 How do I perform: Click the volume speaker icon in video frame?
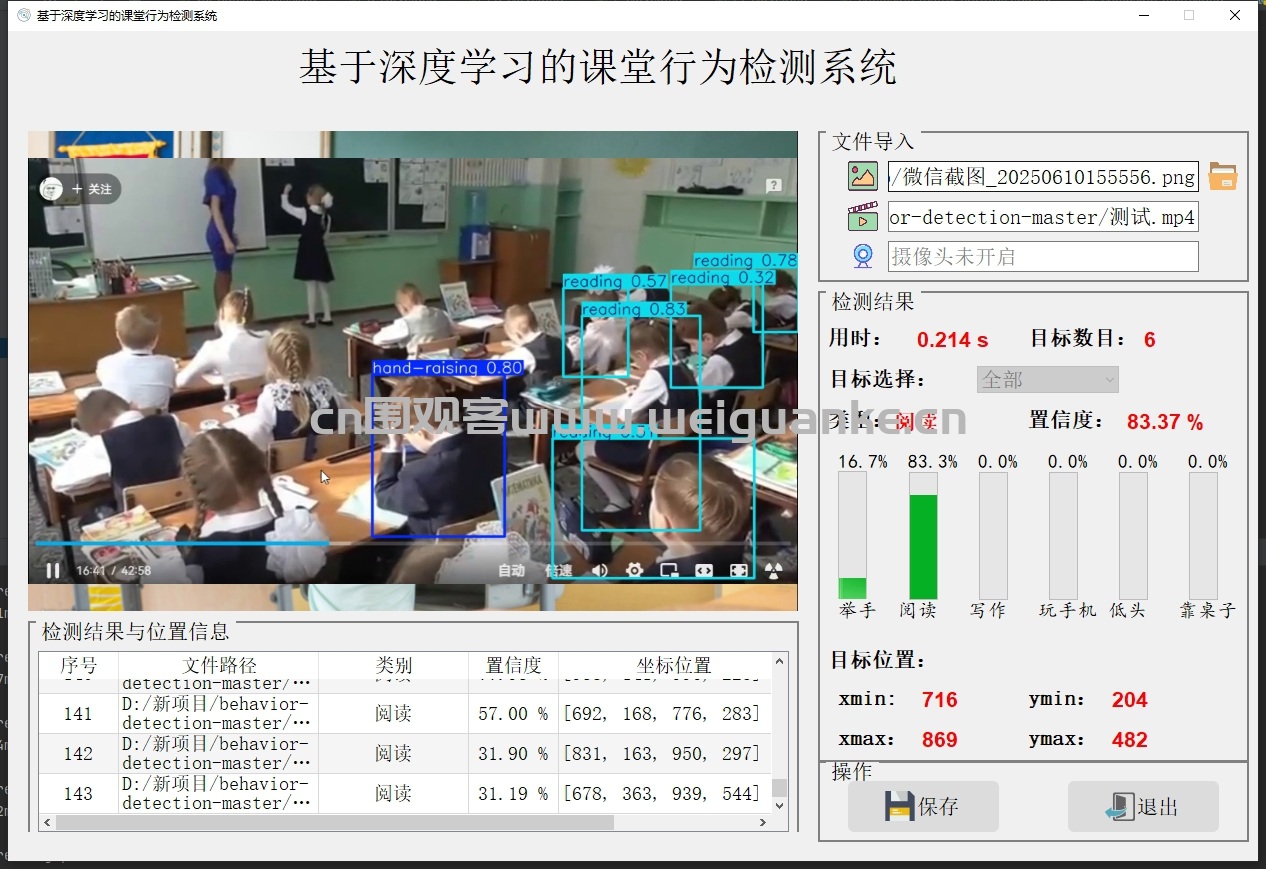tap(600, 571)
